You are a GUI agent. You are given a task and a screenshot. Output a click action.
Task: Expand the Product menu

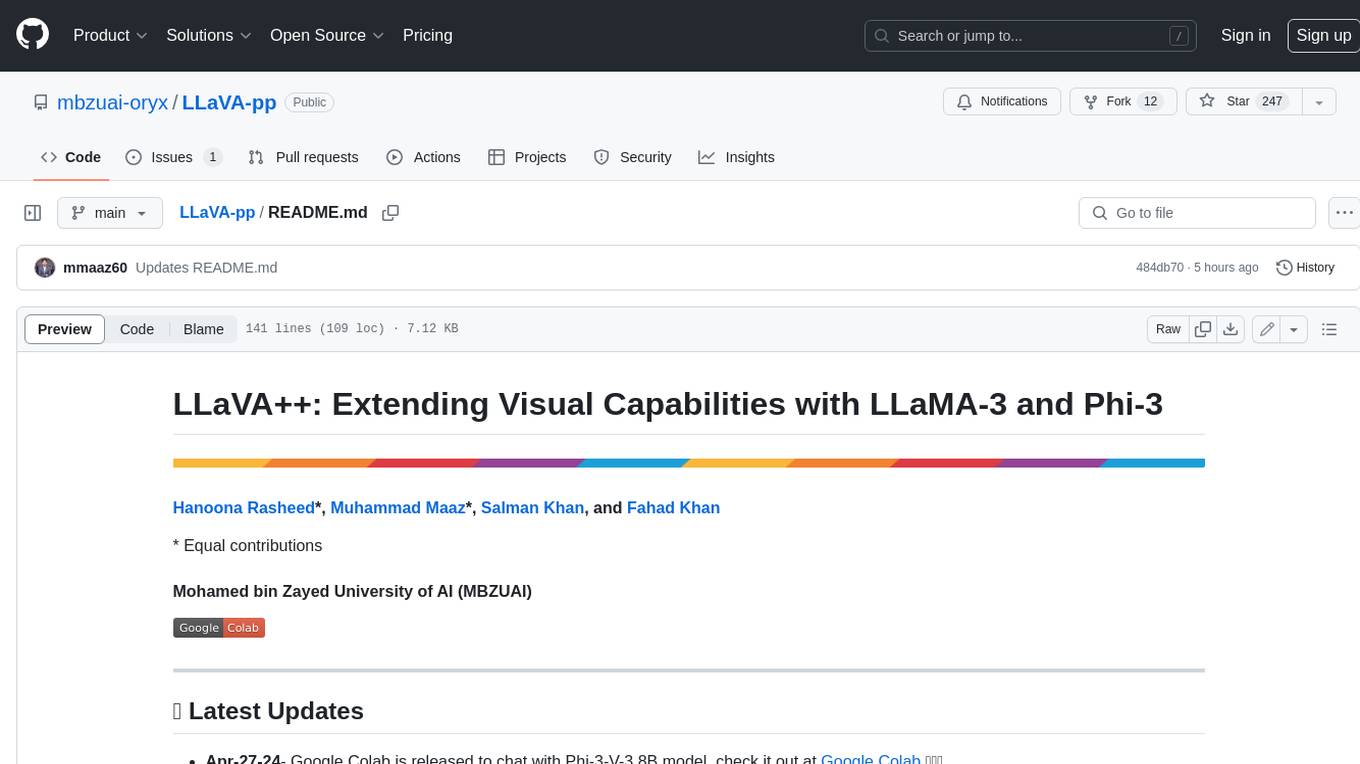[x=110, y=35]
